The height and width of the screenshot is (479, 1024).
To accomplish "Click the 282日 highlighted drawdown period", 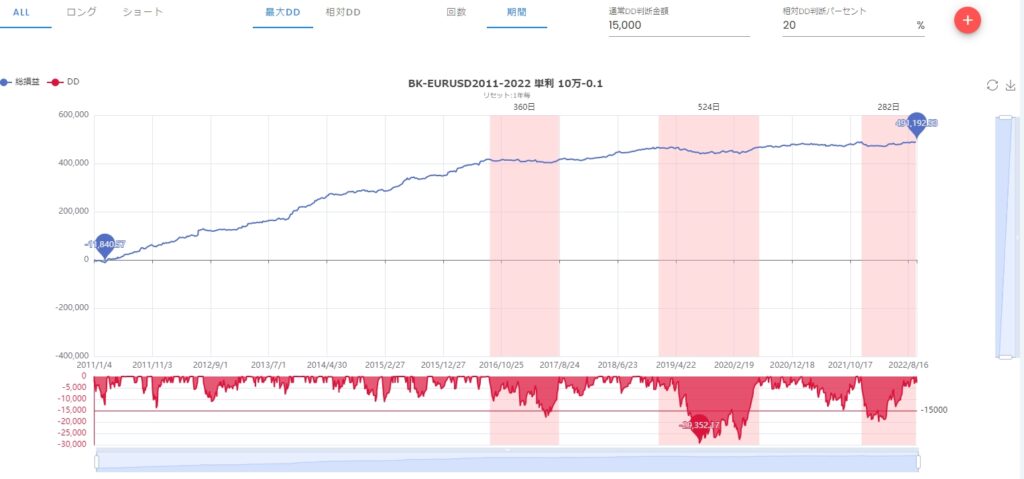I will tap(889, 237).
